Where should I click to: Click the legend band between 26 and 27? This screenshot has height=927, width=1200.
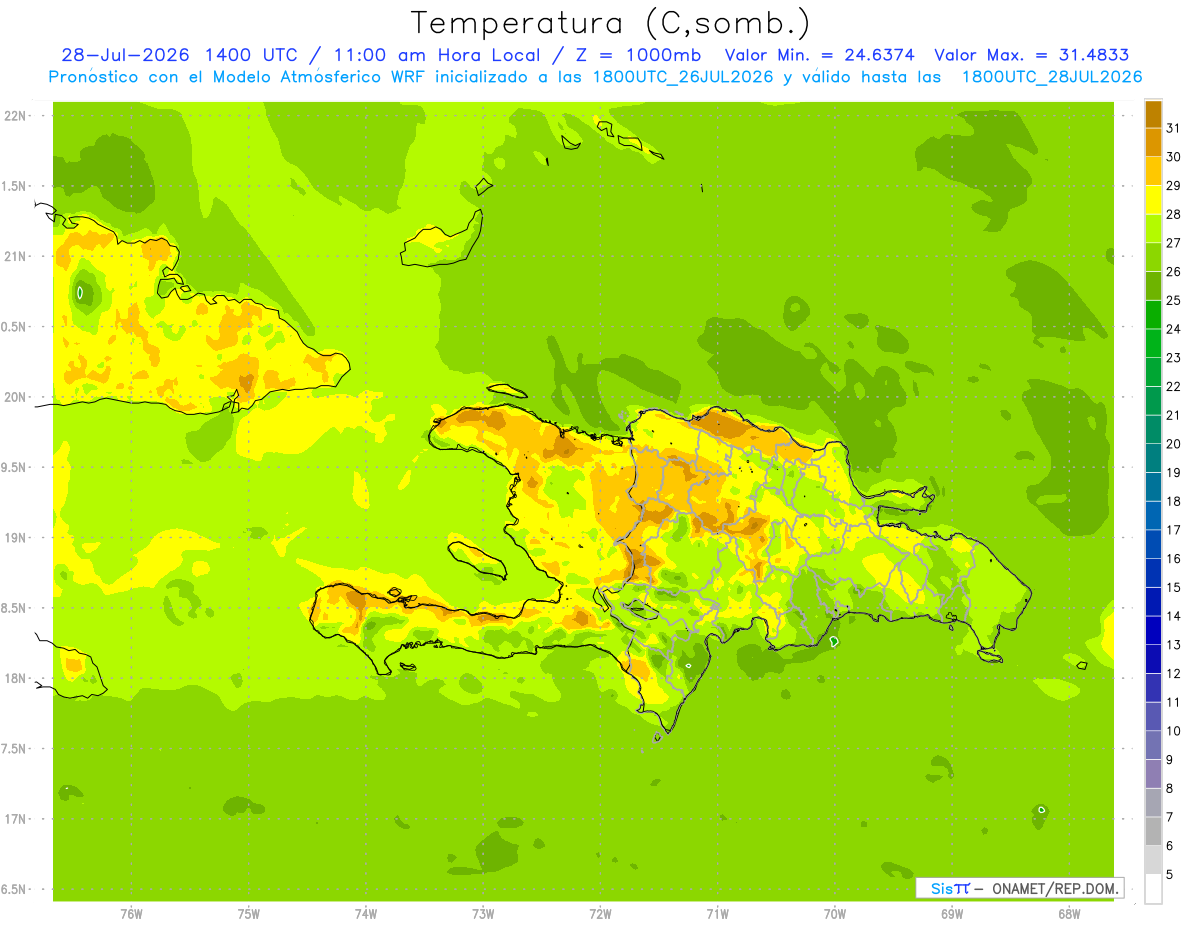pyautogui.click(x=1153, y=257)
